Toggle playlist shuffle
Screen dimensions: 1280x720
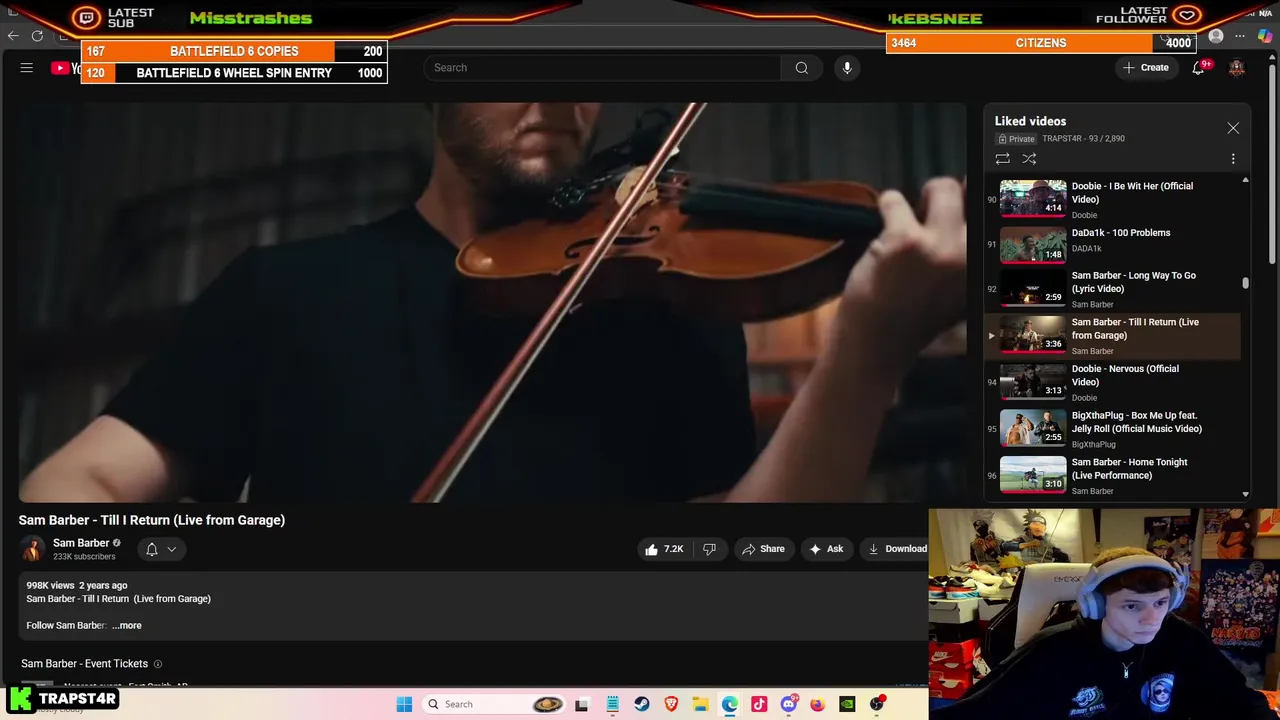[1029, 159]
